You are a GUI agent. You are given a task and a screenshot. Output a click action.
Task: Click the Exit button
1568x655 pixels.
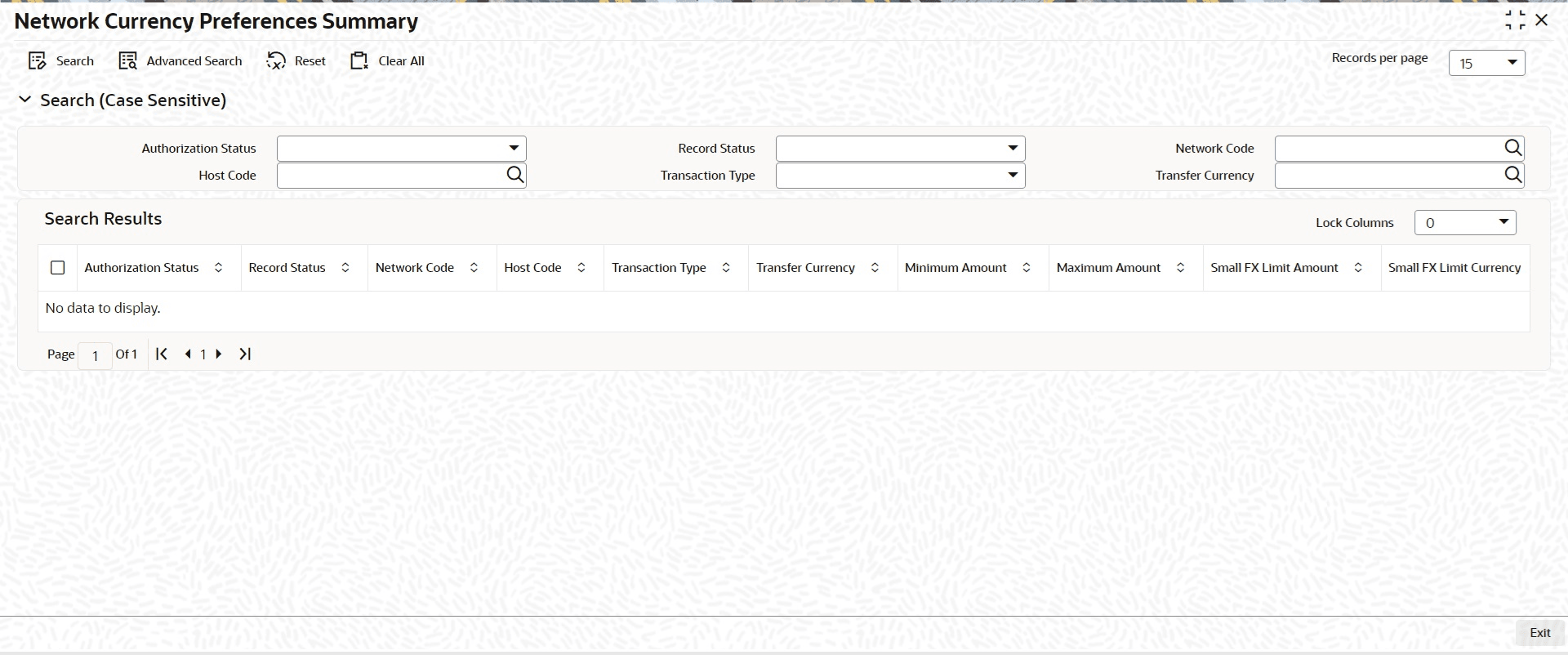coord(1540,633)
